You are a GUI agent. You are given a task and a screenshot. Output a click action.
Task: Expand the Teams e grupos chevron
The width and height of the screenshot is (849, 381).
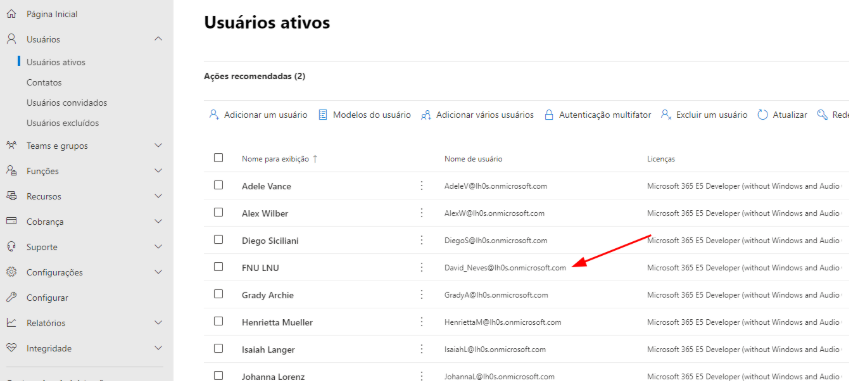158,146
